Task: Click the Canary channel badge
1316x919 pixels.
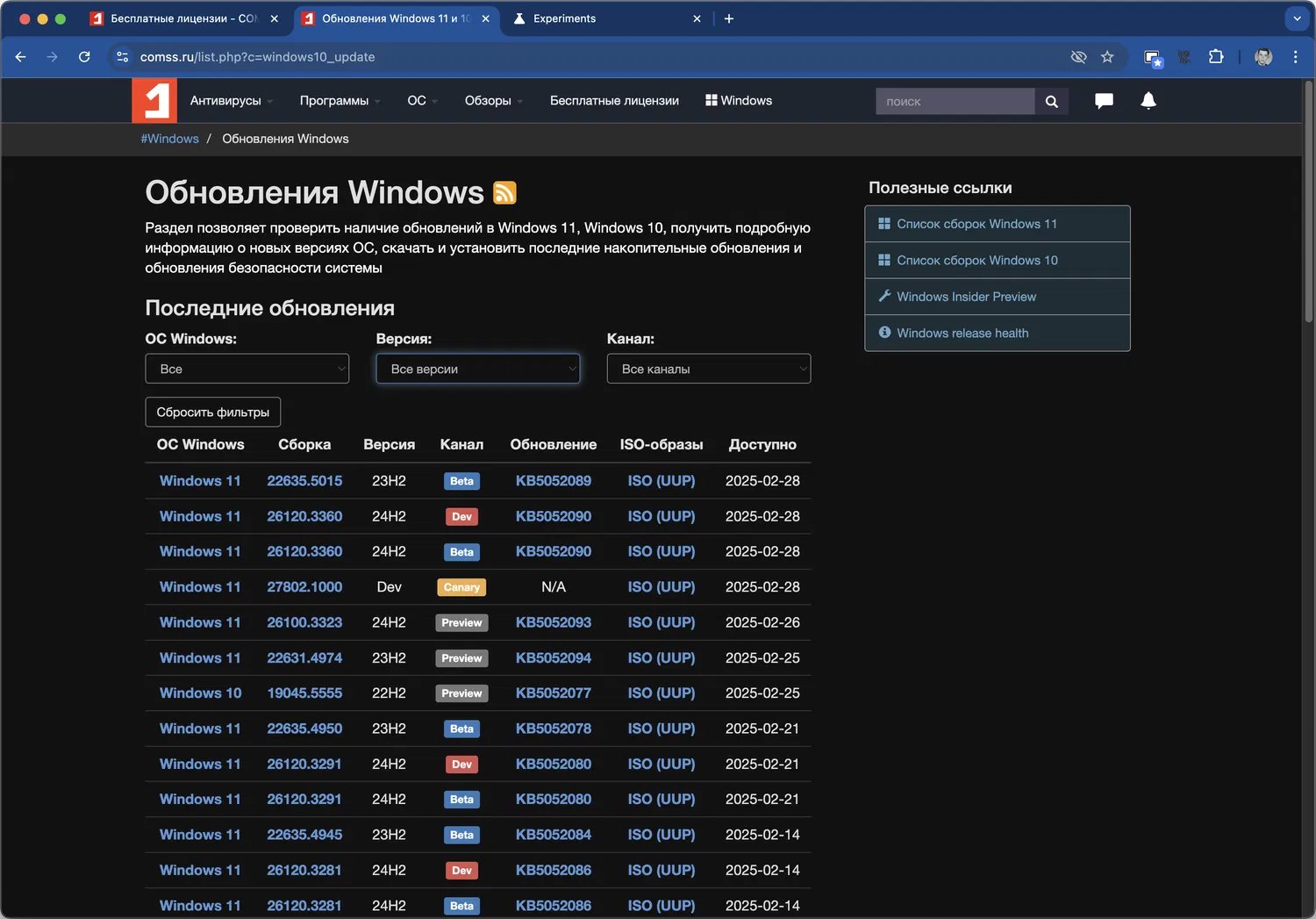Action: coord(461,587)
